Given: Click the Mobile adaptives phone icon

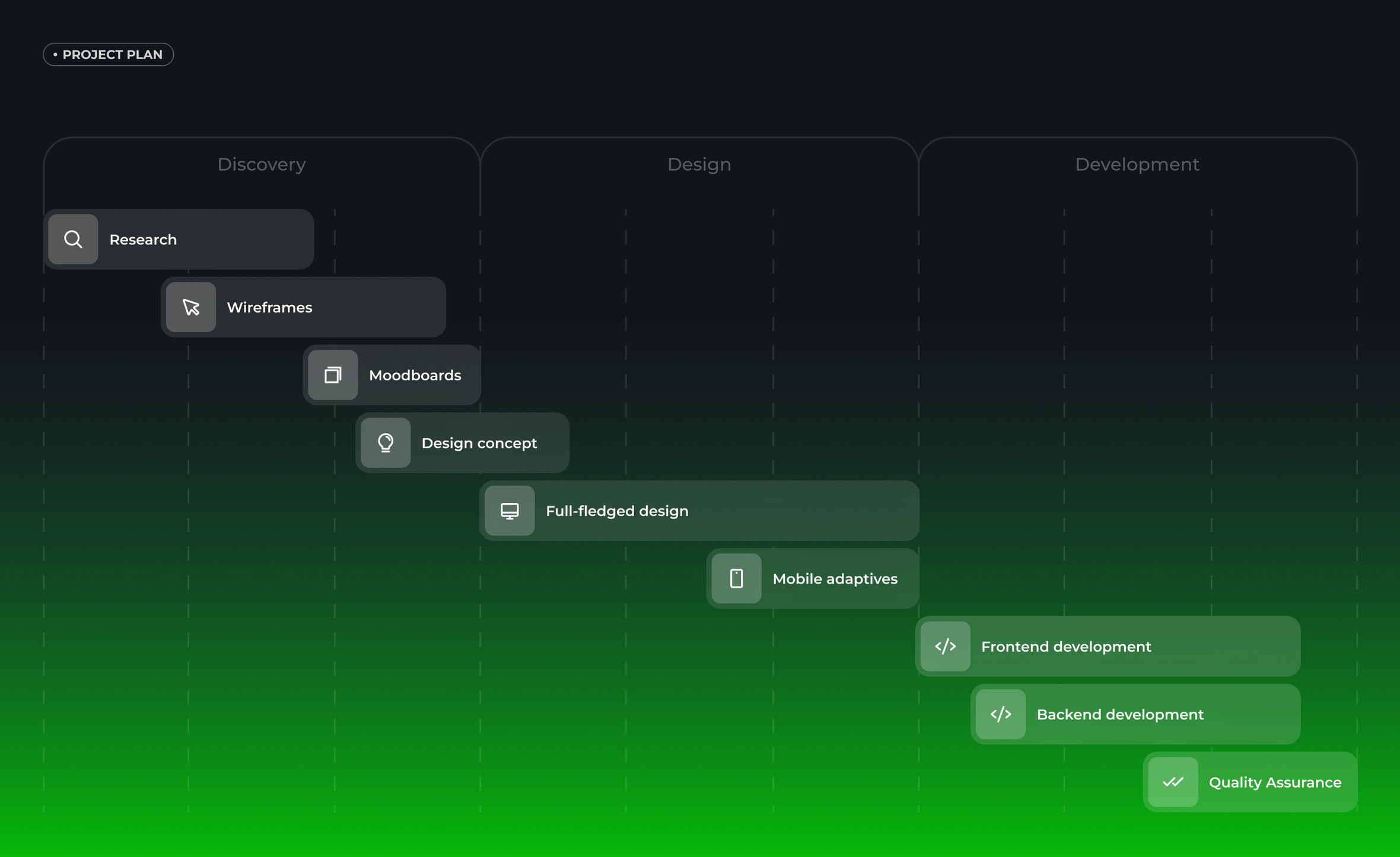Looking at the screenshot, I should coord(737,578).
